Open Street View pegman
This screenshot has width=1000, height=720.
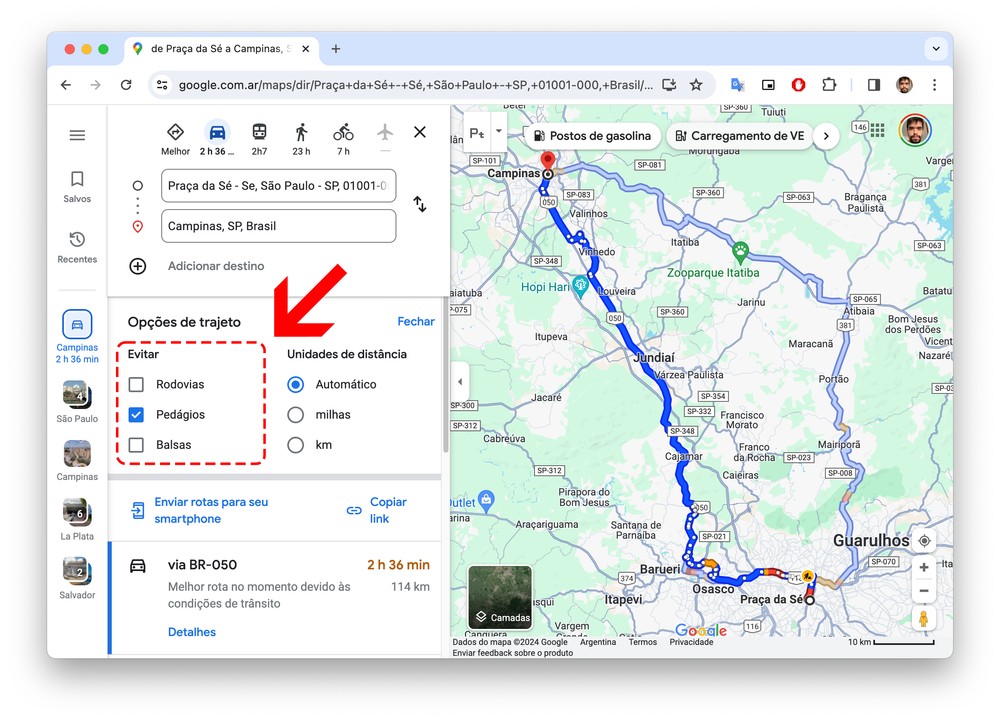coord(923,619)
